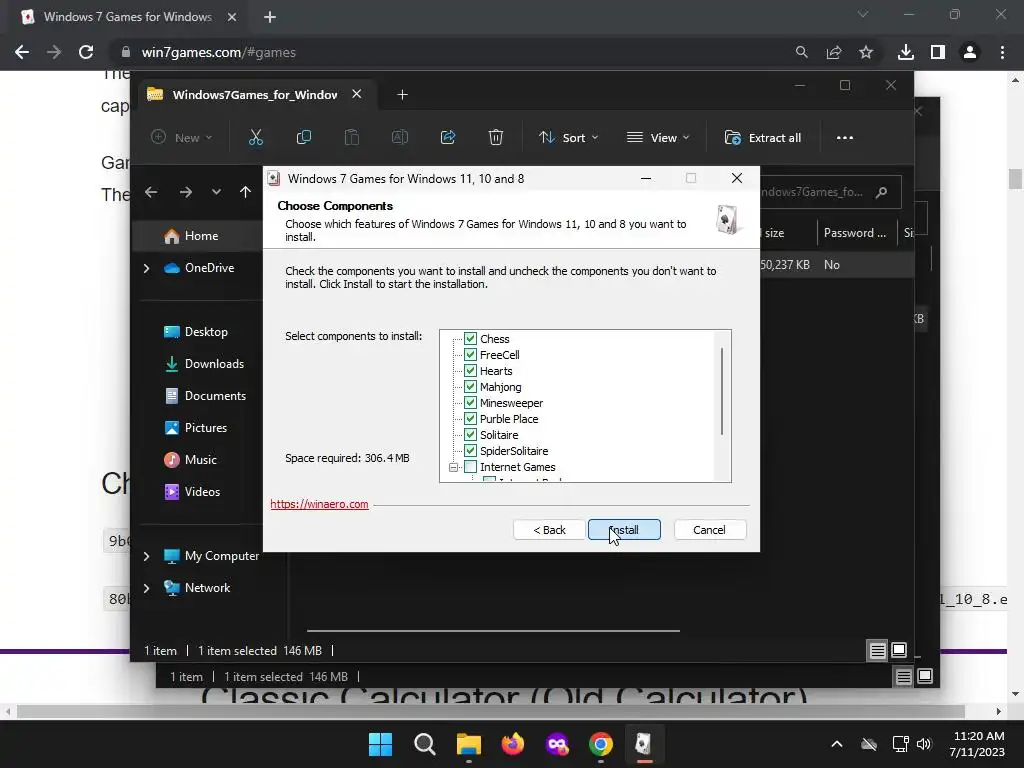The image size is (1024, 768).
Task: Click the Paste icon in Explorer toolbar
Action: (x=351, y=138)
